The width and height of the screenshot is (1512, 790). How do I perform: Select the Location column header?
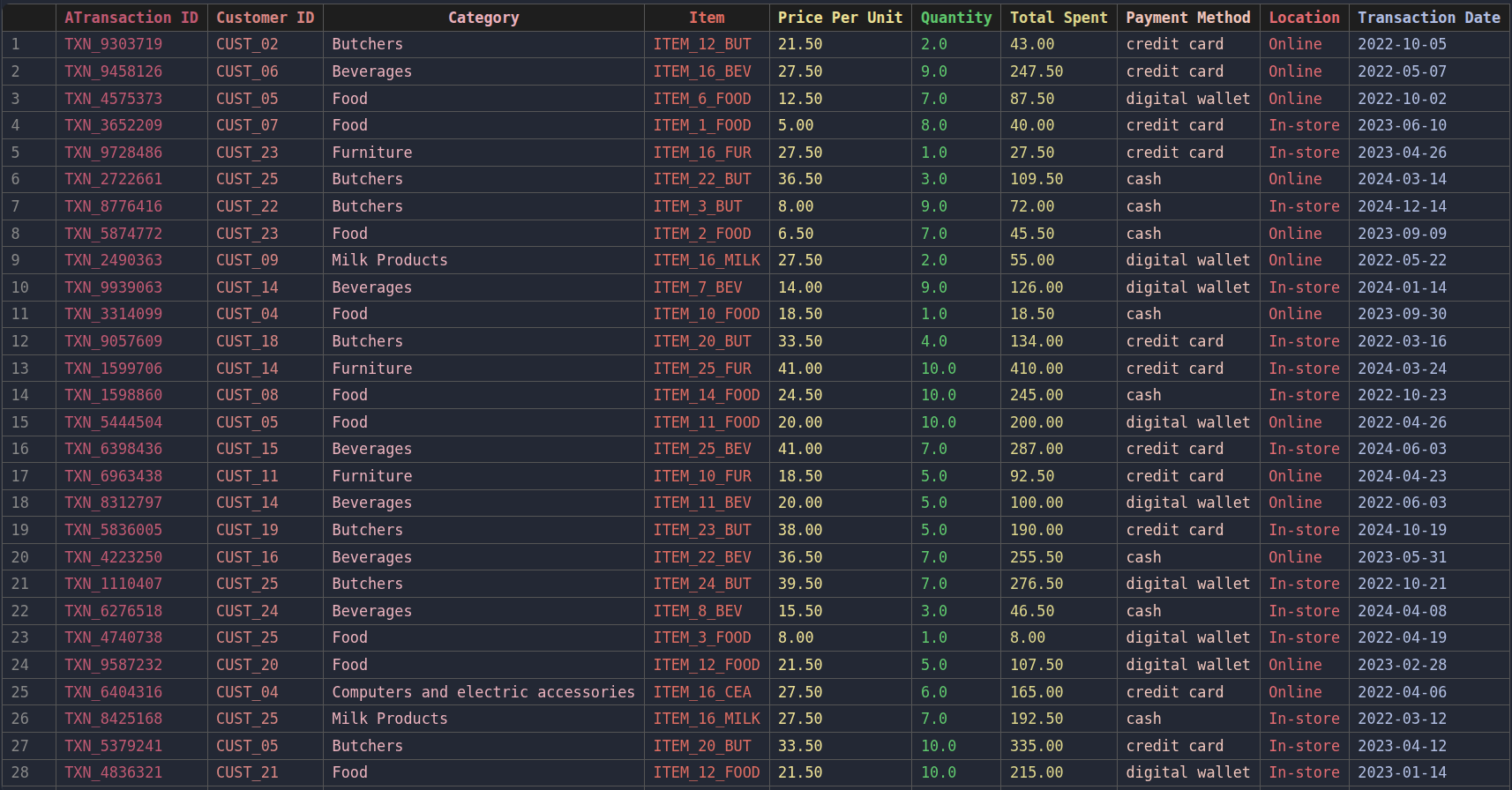[1304, 18]
